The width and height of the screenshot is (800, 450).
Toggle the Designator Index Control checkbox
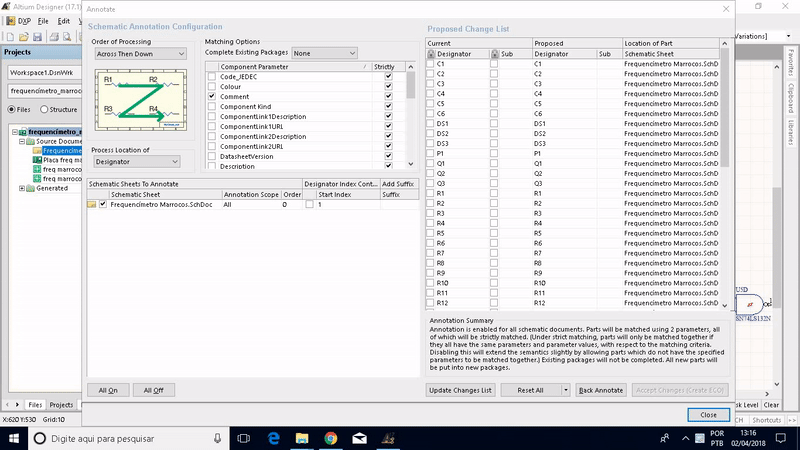(309, 204)
